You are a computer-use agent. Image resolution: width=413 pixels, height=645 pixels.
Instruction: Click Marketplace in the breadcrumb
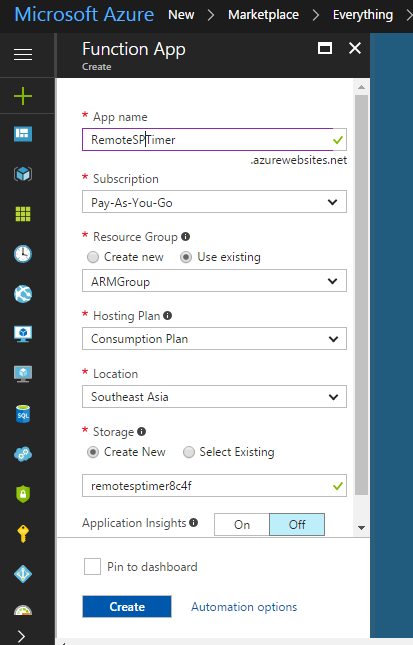click(263, 15)
